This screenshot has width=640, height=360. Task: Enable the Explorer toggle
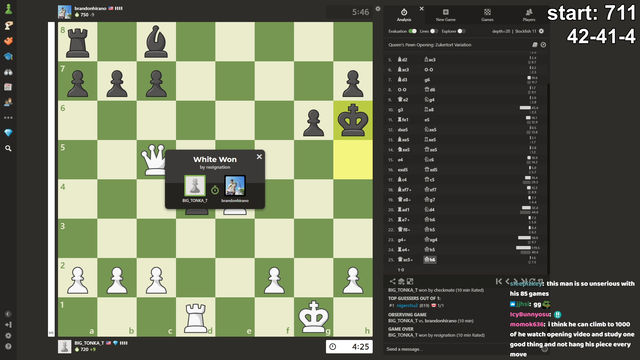461,31
